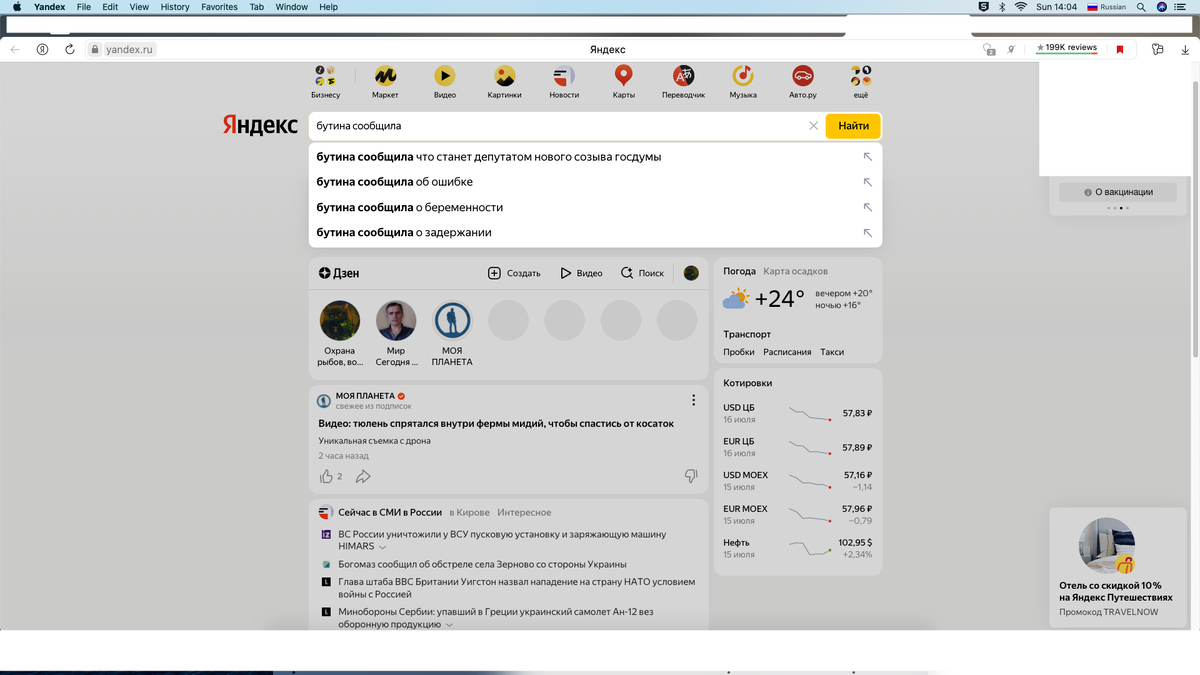The width and height of the screenshot is (1200, 675).
Task: Click the Yandex home 'Я' toolbar button
Action: click(x=42, y=49)
